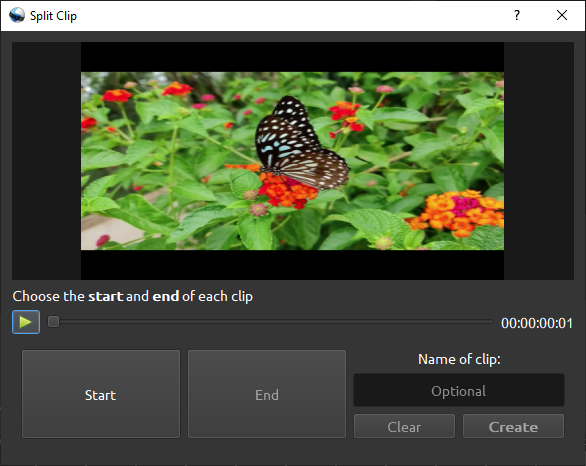Click the Create button

click(x=513, y=426)
